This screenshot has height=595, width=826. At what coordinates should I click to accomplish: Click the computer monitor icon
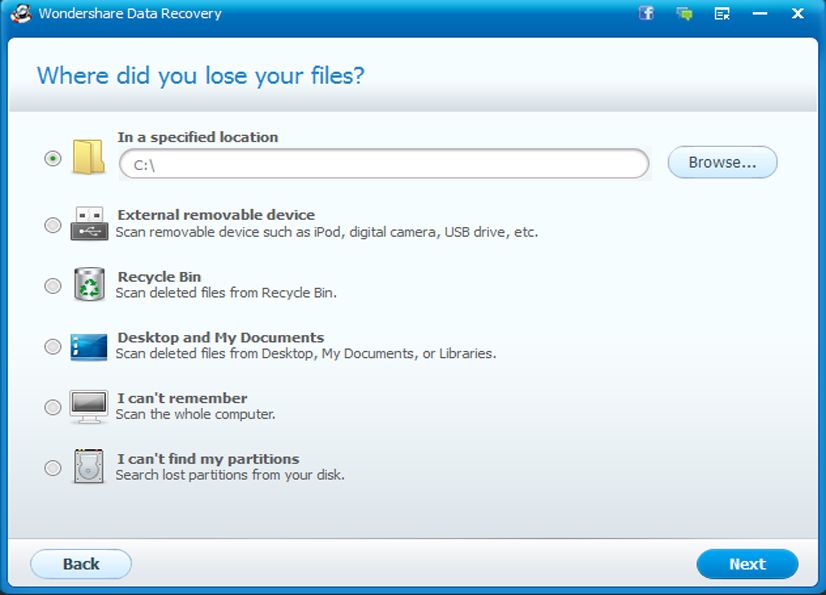pos(88,407)
